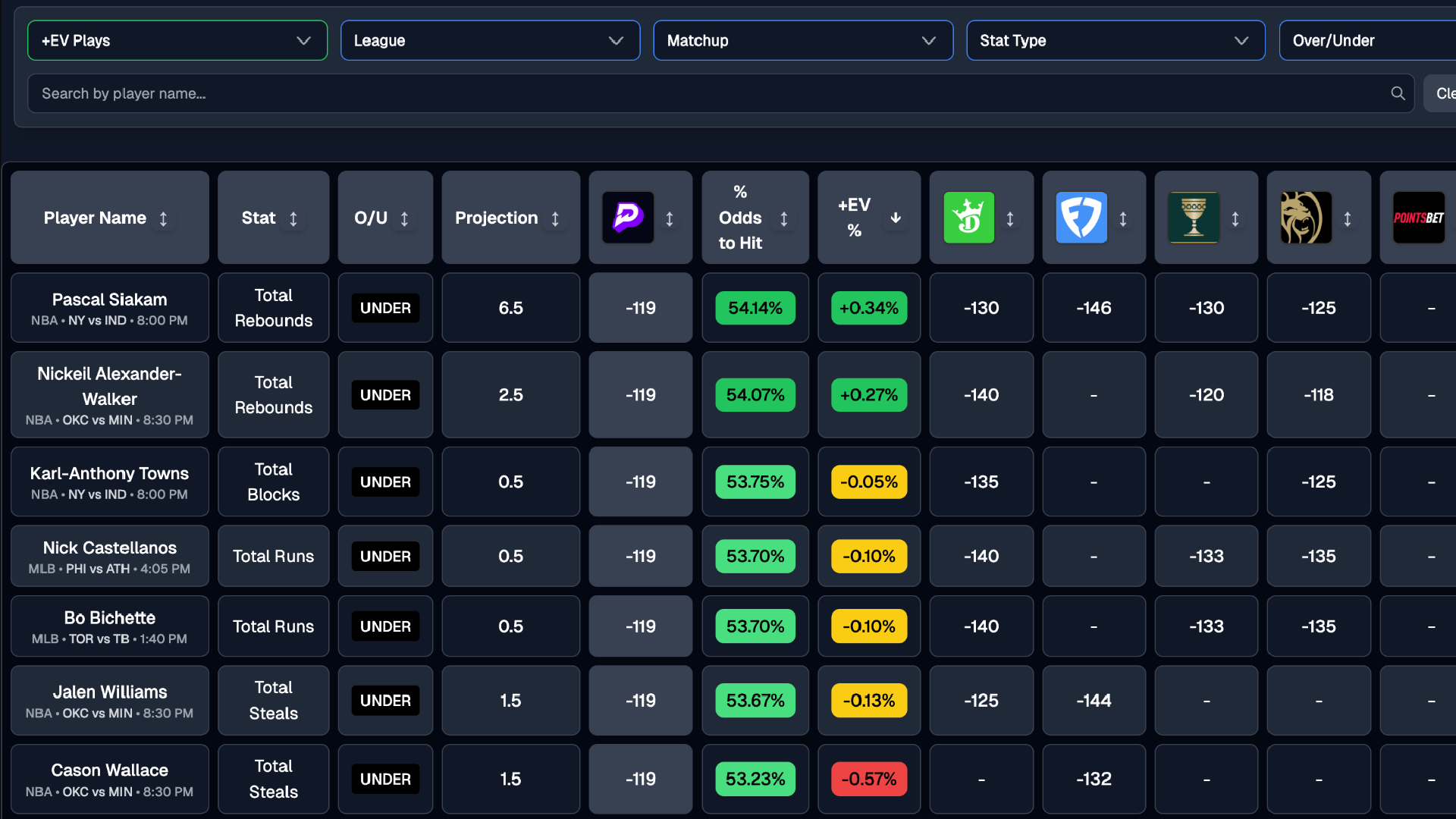
Task: Click Jalen Williams' FanDuel -144 odds
Action: (1094, 701)
